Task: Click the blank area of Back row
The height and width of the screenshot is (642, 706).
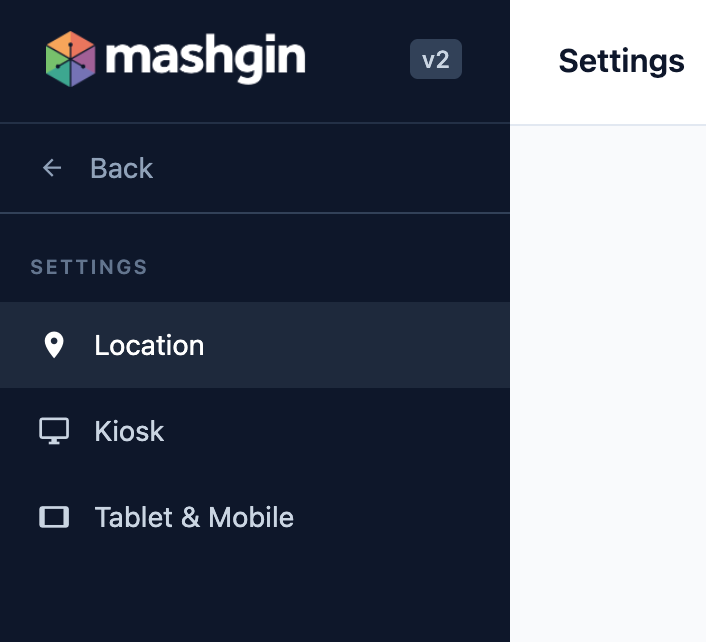Action: 331,168
